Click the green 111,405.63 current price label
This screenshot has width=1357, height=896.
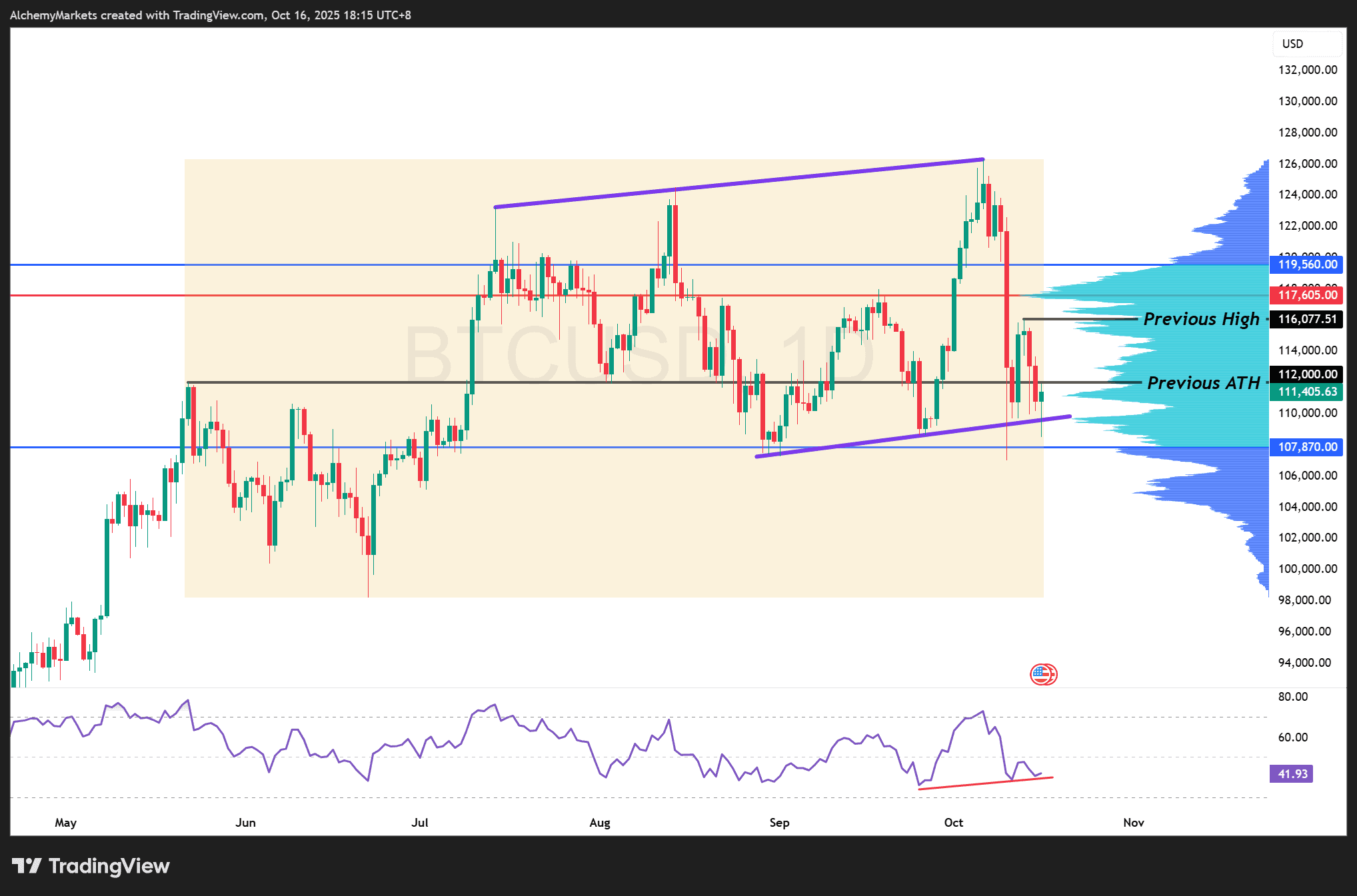[1306, 392]
